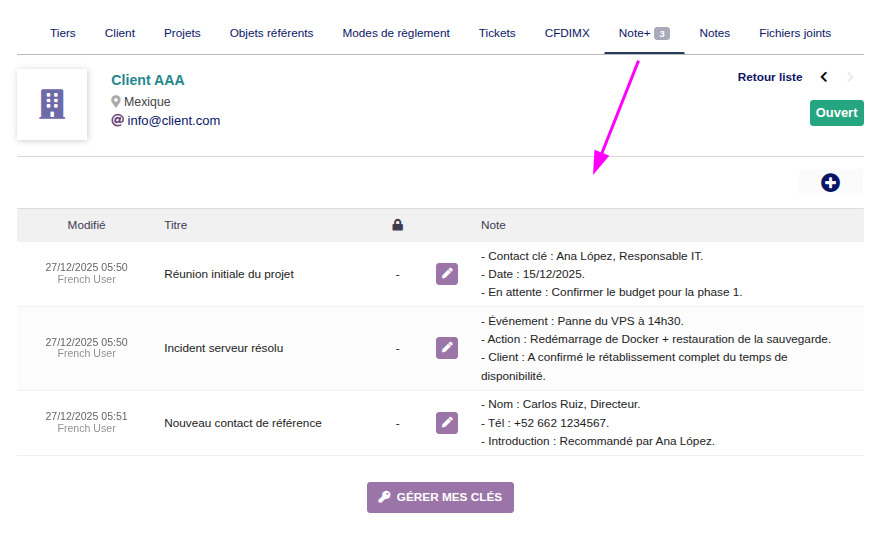
Task: Click the plus icon to add note
Action: click(830, 182)
